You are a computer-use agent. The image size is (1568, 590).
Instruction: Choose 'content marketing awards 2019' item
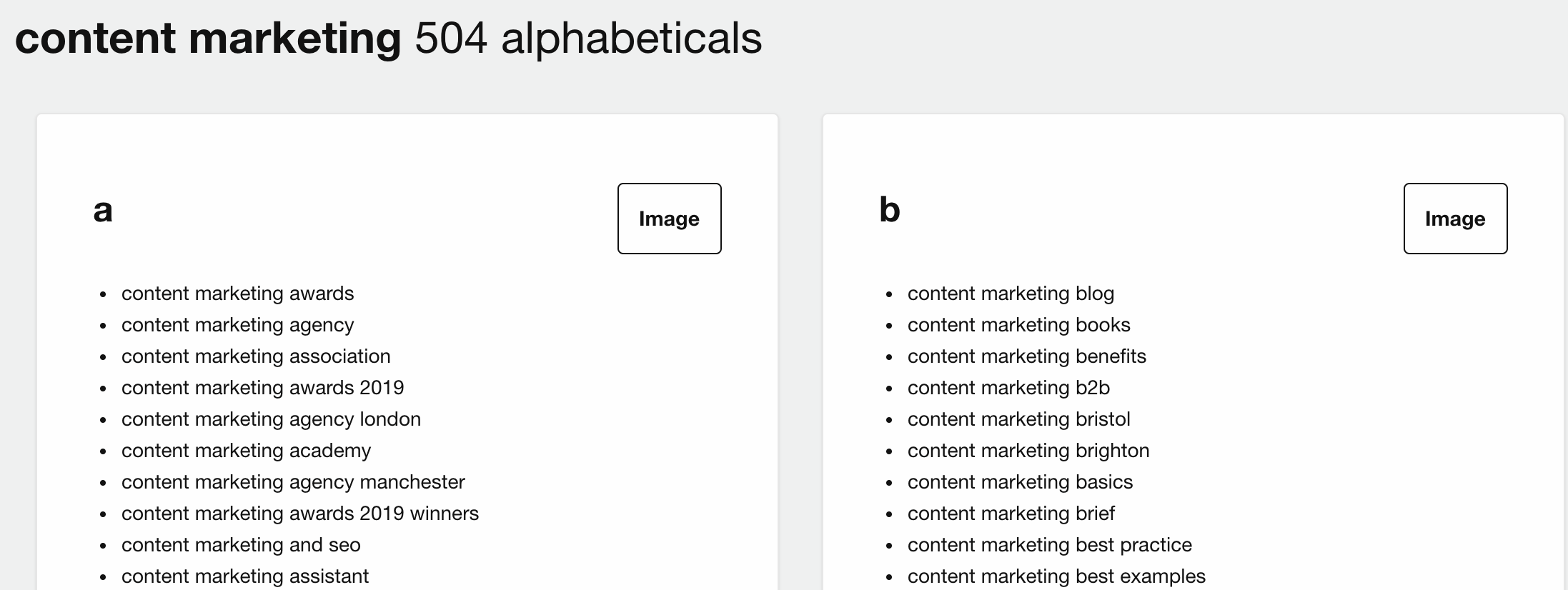pos(262,388)
